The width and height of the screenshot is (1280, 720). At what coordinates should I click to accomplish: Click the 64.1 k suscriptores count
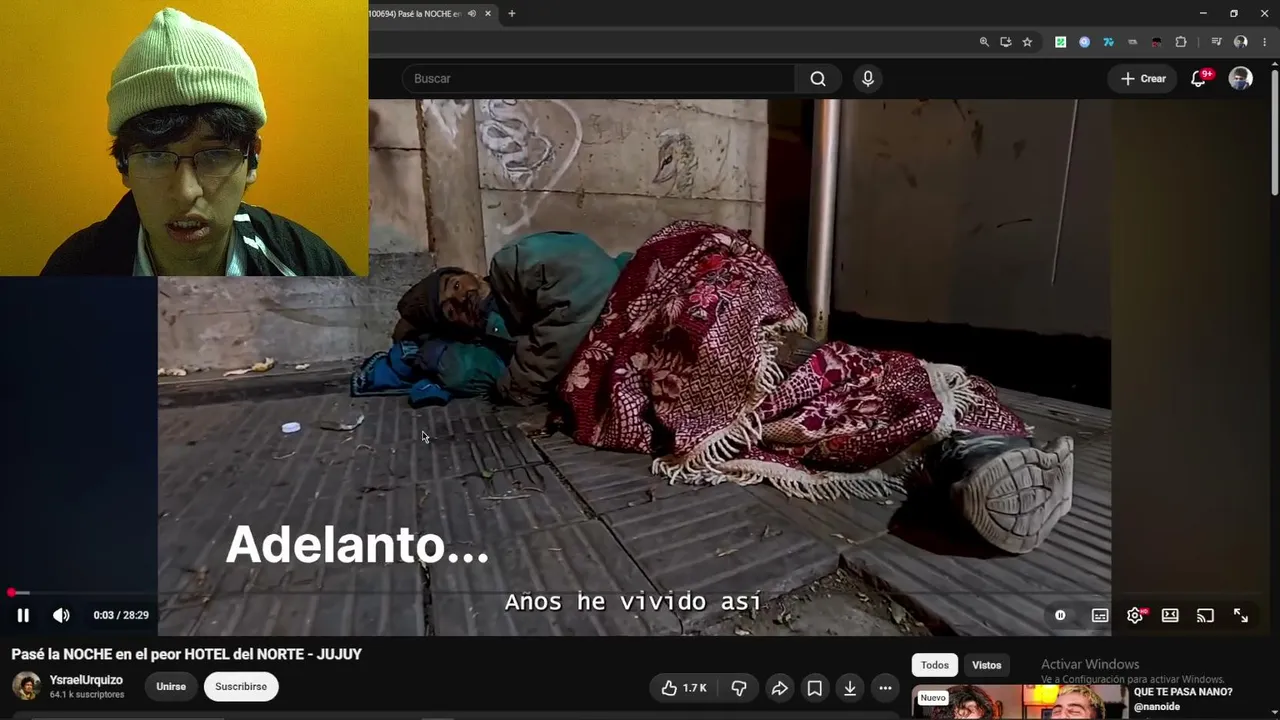[x=87, y=695]
